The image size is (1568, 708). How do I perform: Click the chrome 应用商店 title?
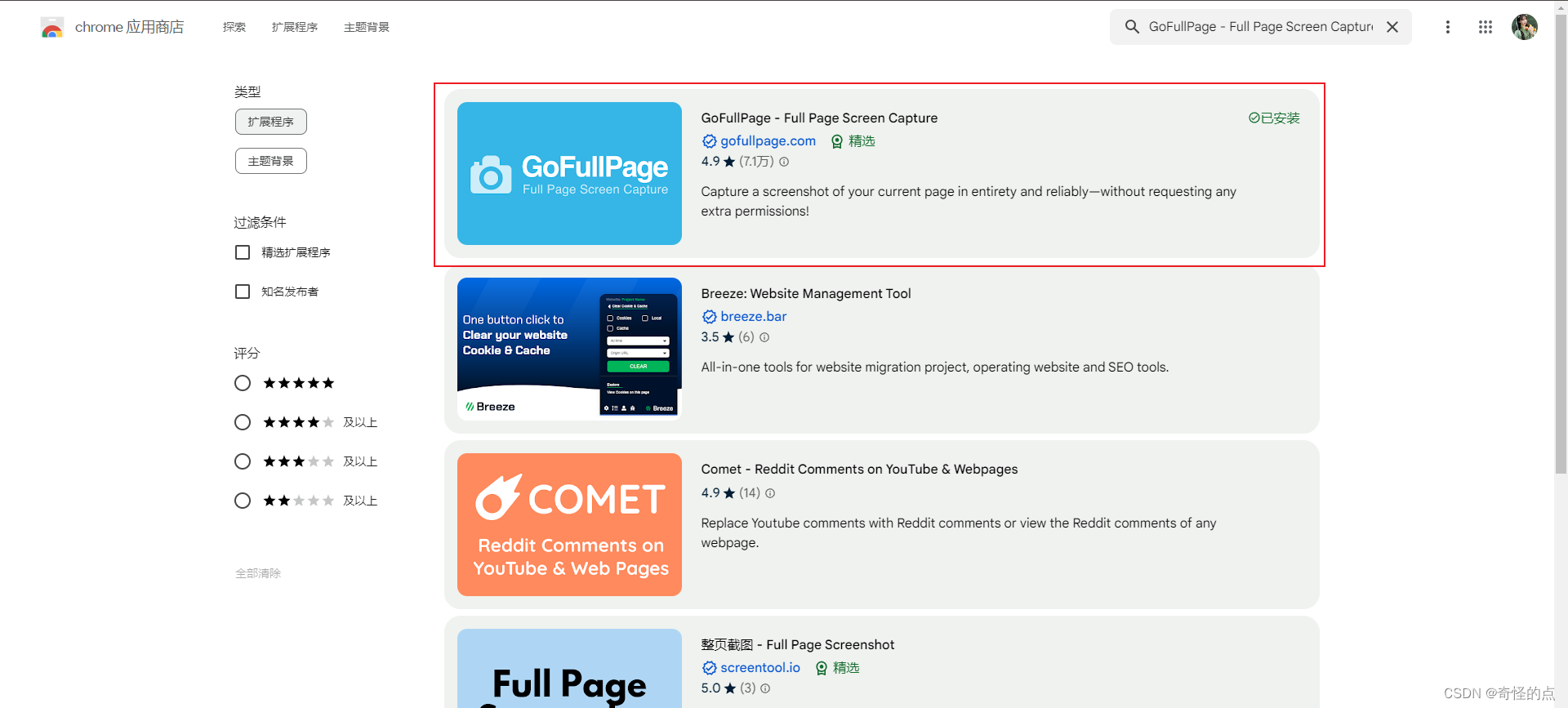coord(129,27)
